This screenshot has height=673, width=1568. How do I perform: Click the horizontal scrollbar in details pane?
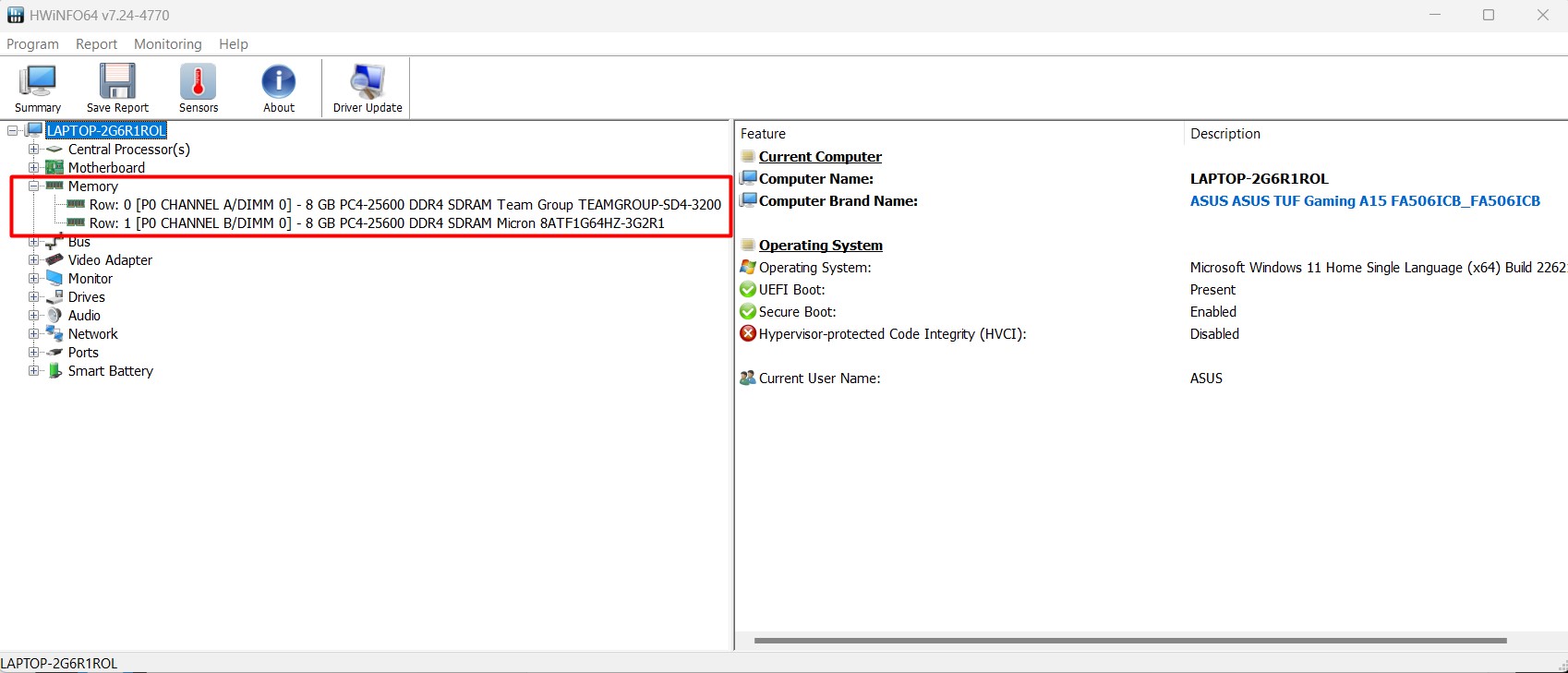click(x=1130, y=641)
